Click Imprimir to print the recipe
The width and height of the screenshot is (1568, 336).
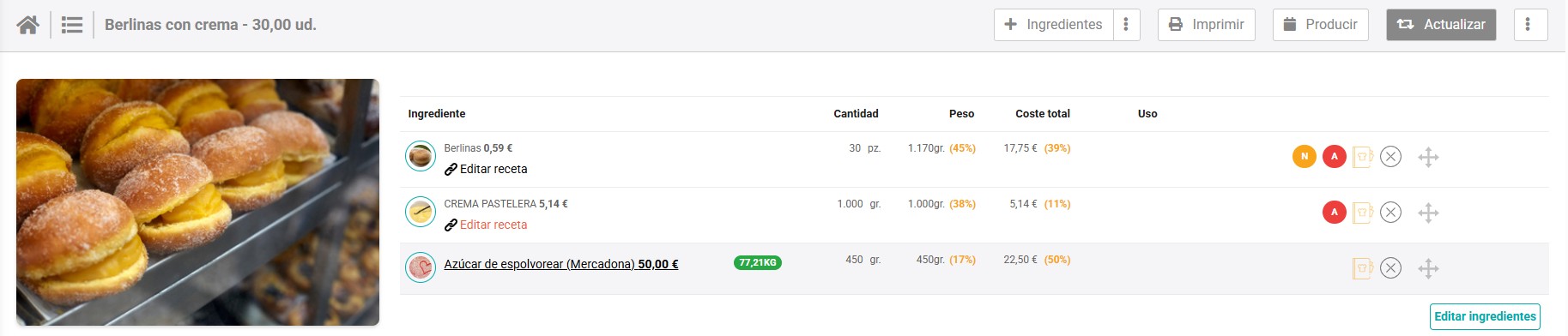coord(1207,25)
